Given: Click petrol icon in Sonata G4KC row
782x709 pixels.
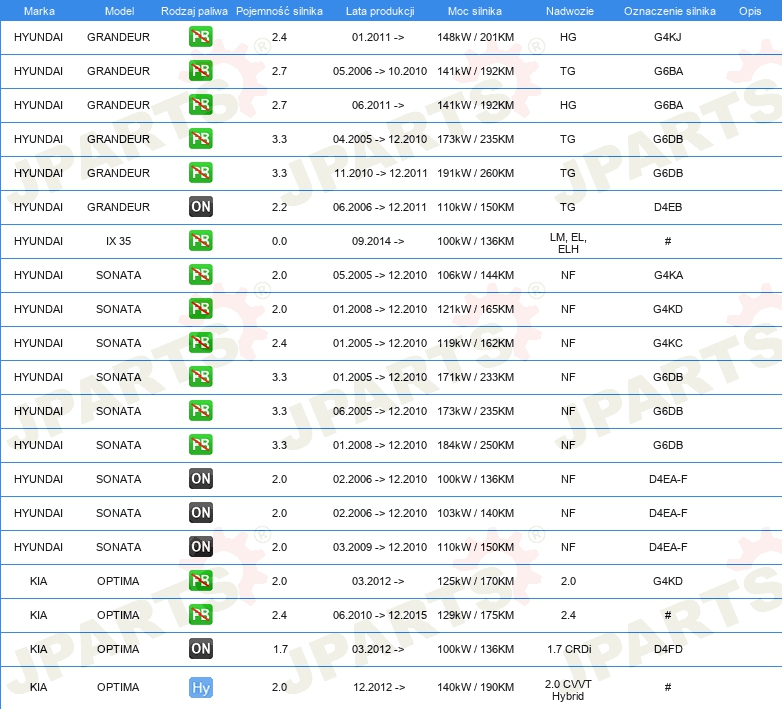Looking at the screenshot, I should (200, 343).
